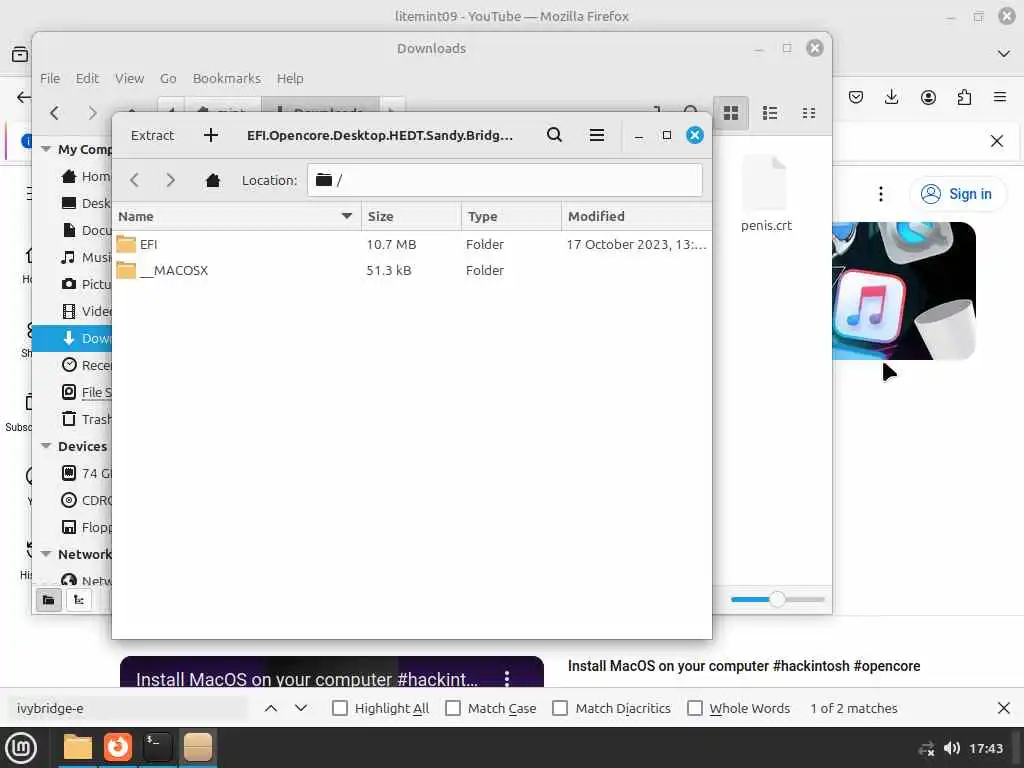This screenshot has height=768, width=1024.
Task: Sort archive entries by Type column
Action: 511,216
